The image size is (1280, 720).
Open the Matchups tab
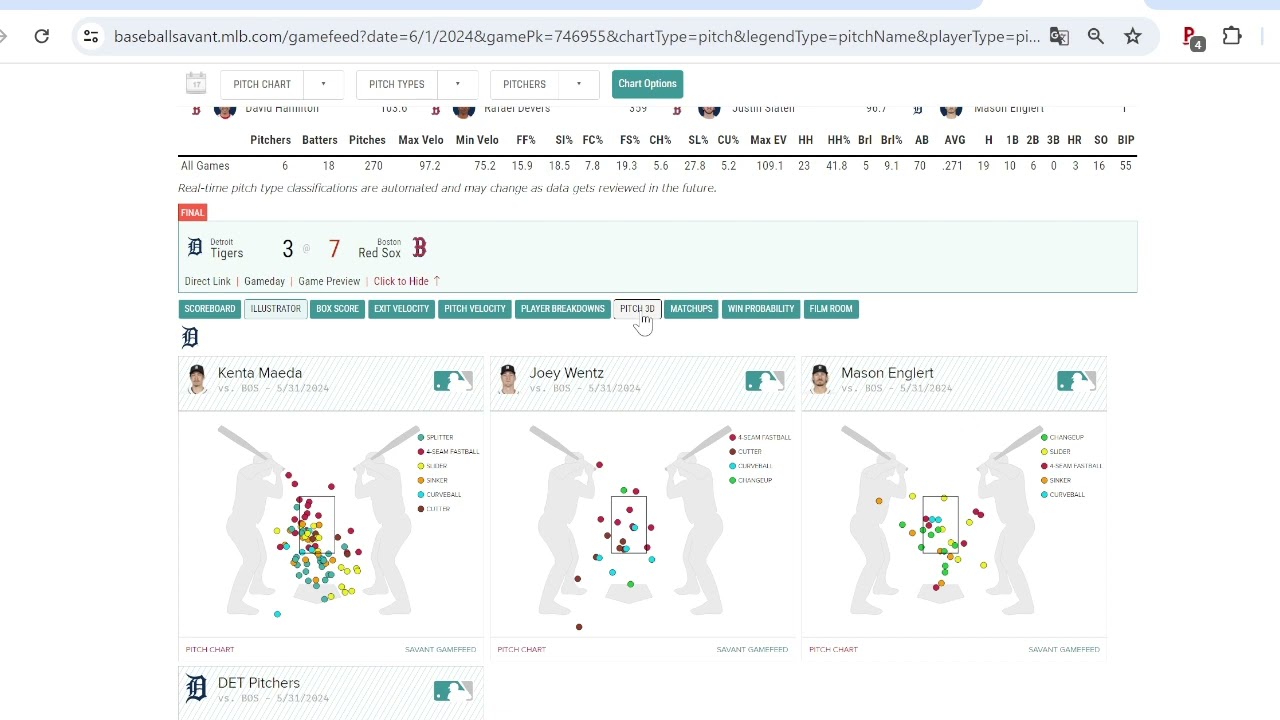pos(691,309)
